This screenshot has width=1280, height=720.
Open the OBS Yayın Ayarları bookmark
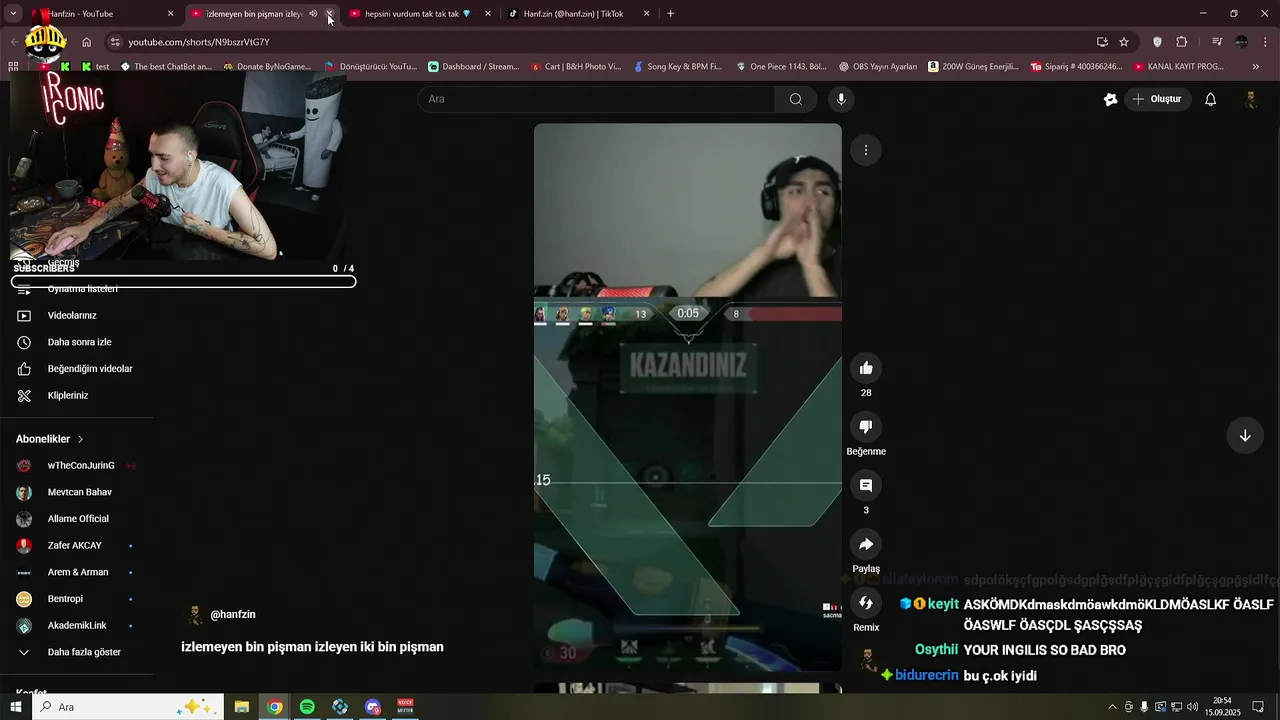coord(878,67)
